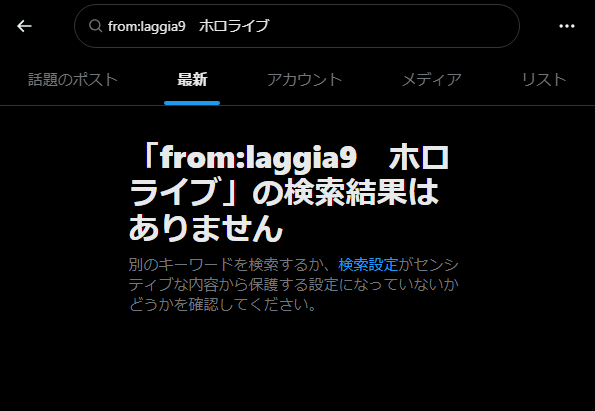Click 'from:laggia9' text inside search box
This screenshot has height=411, width=595.
coord(146,26)
